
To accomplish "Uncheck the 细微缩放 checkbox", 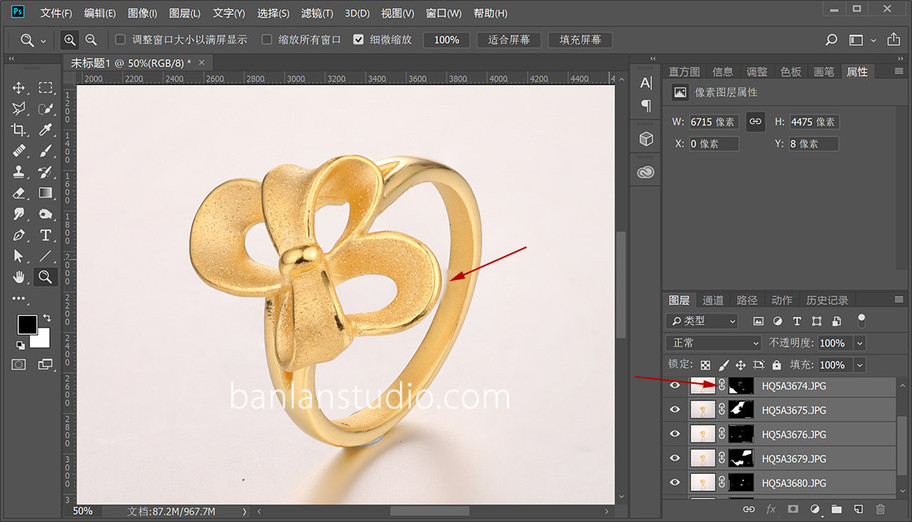I will click(358, 40).
